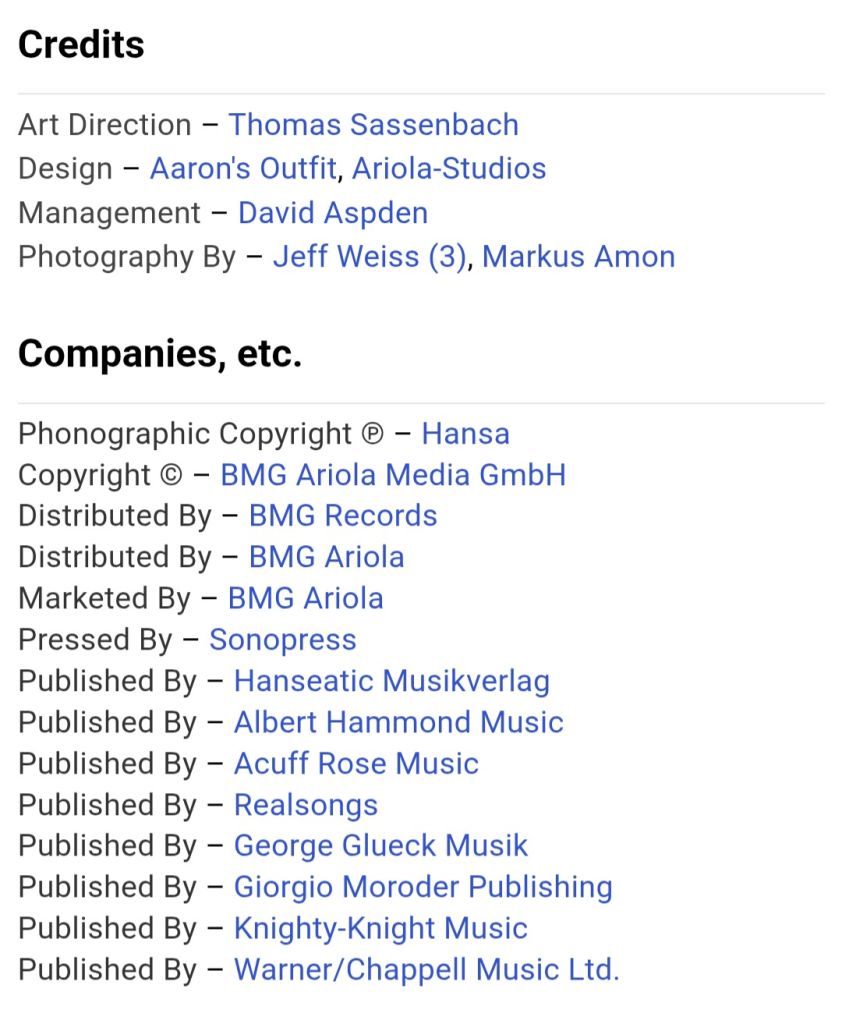Open the George Glueck Musik publisher link
This screenshot has height=1024, width=842.
coord(380,846)
